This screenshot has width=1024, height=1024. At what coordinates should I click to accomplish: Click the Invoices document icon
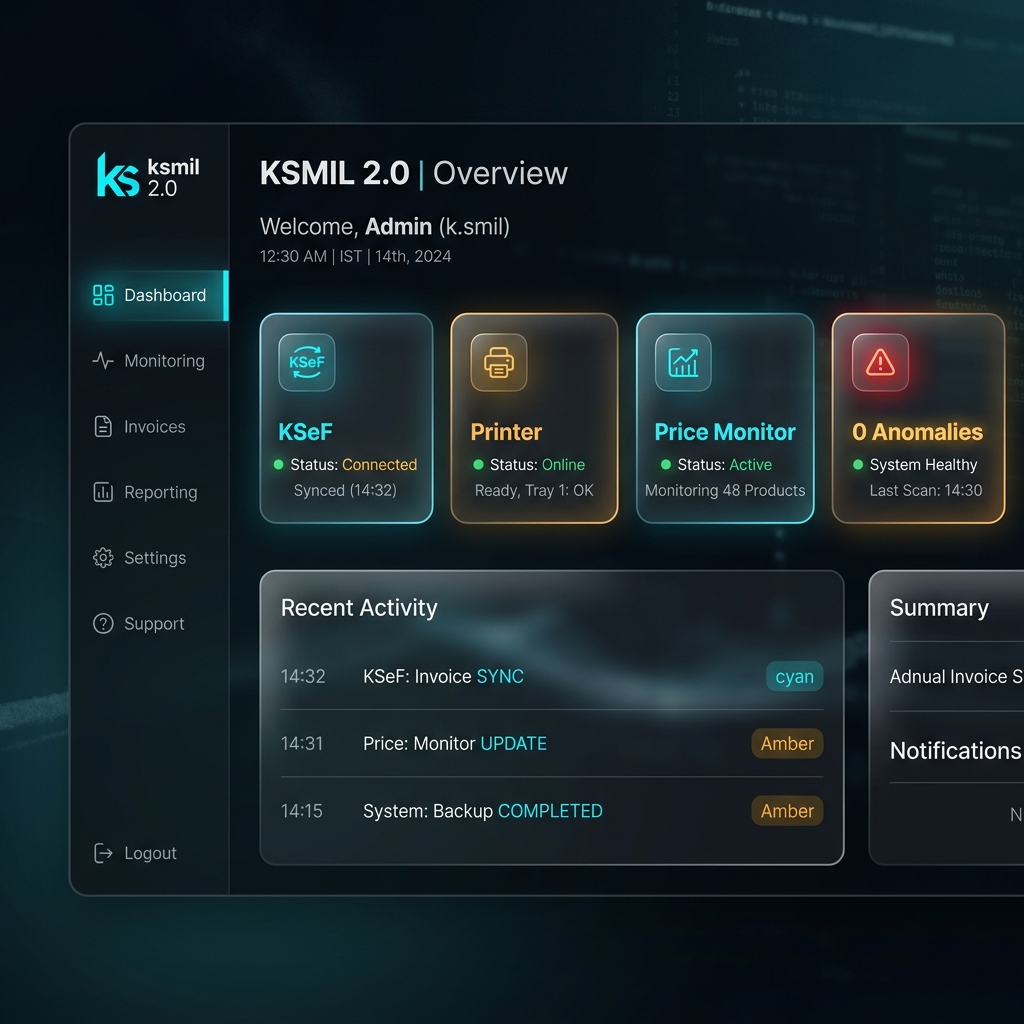[103, 426]
